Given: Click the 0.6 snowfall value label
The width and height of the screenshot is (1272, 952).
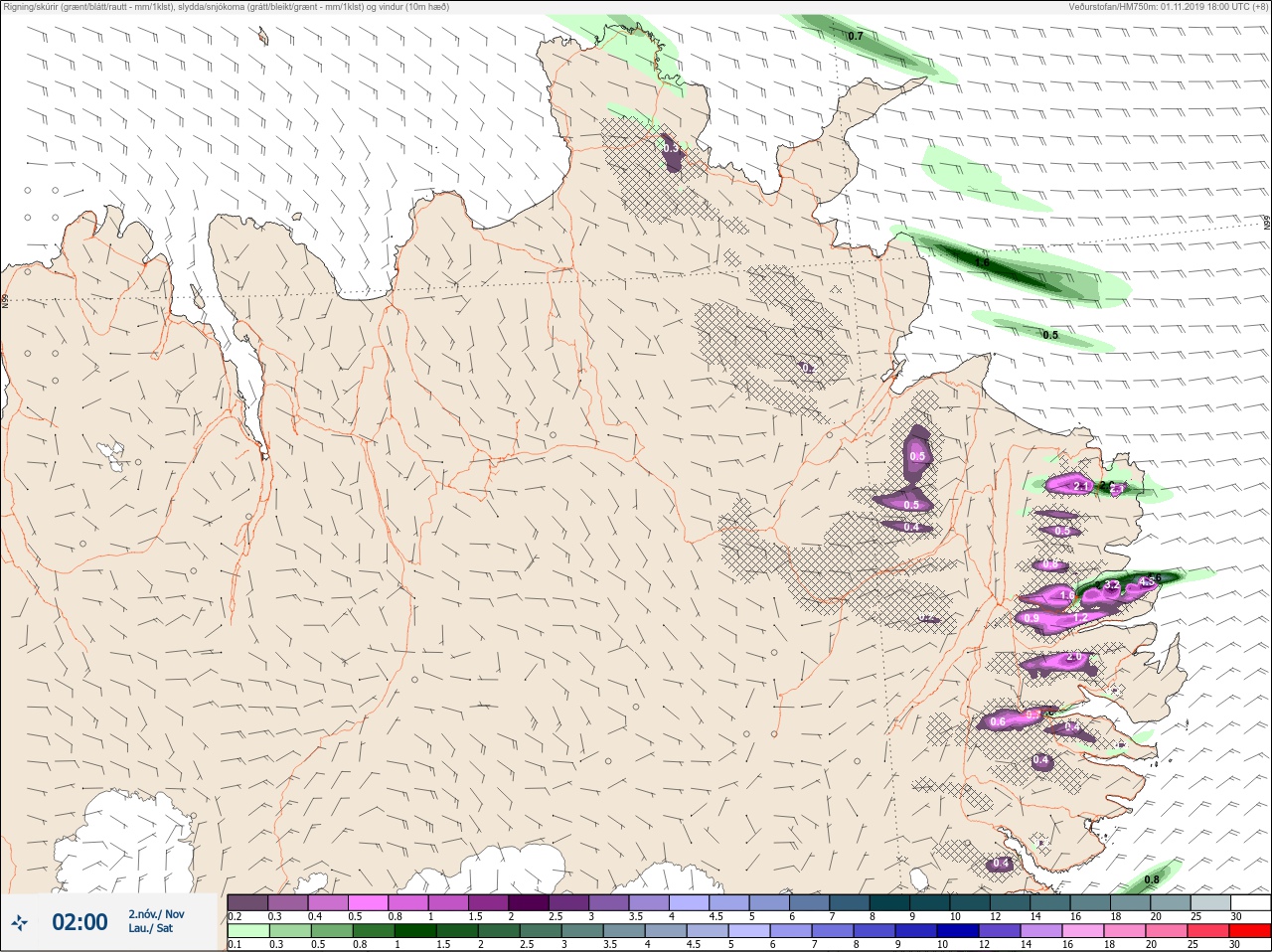Looking at the screenshot, I should 998,721.
